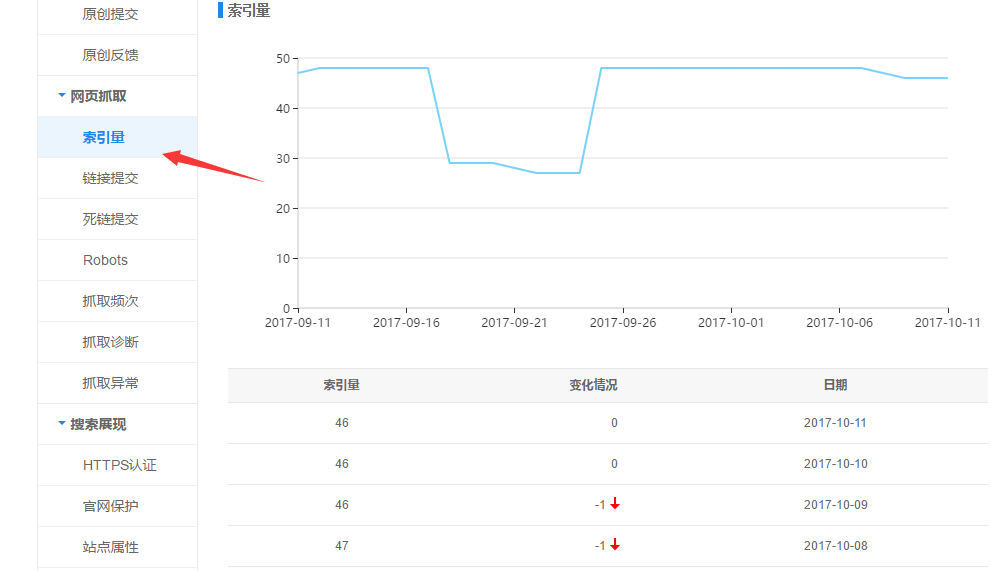991x571 pixels.
Task: Open 抓取异常 report
Action: [110, 383]
